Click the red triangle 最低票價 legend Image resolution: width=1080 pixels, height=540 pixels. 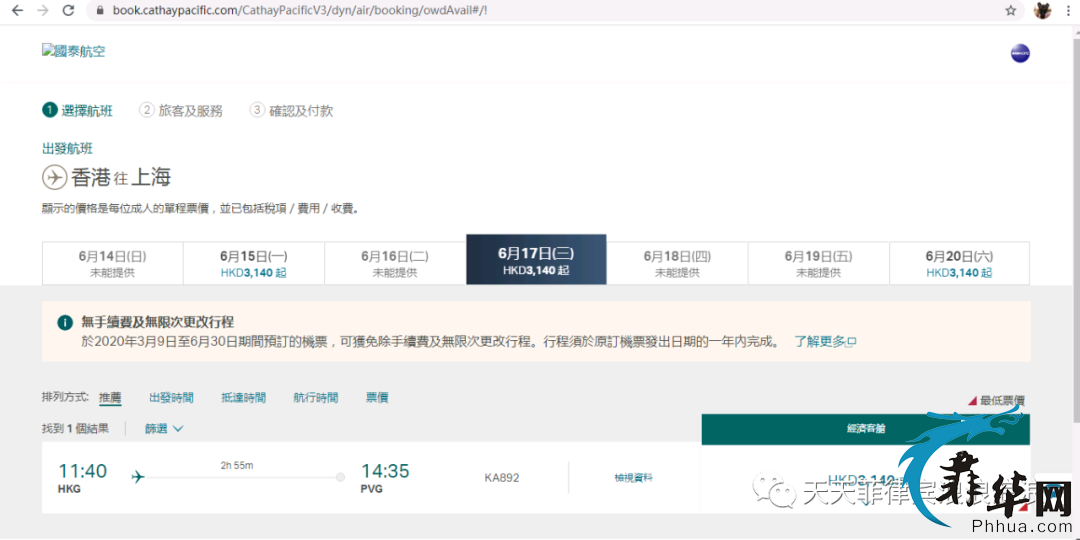click(997, 400)
